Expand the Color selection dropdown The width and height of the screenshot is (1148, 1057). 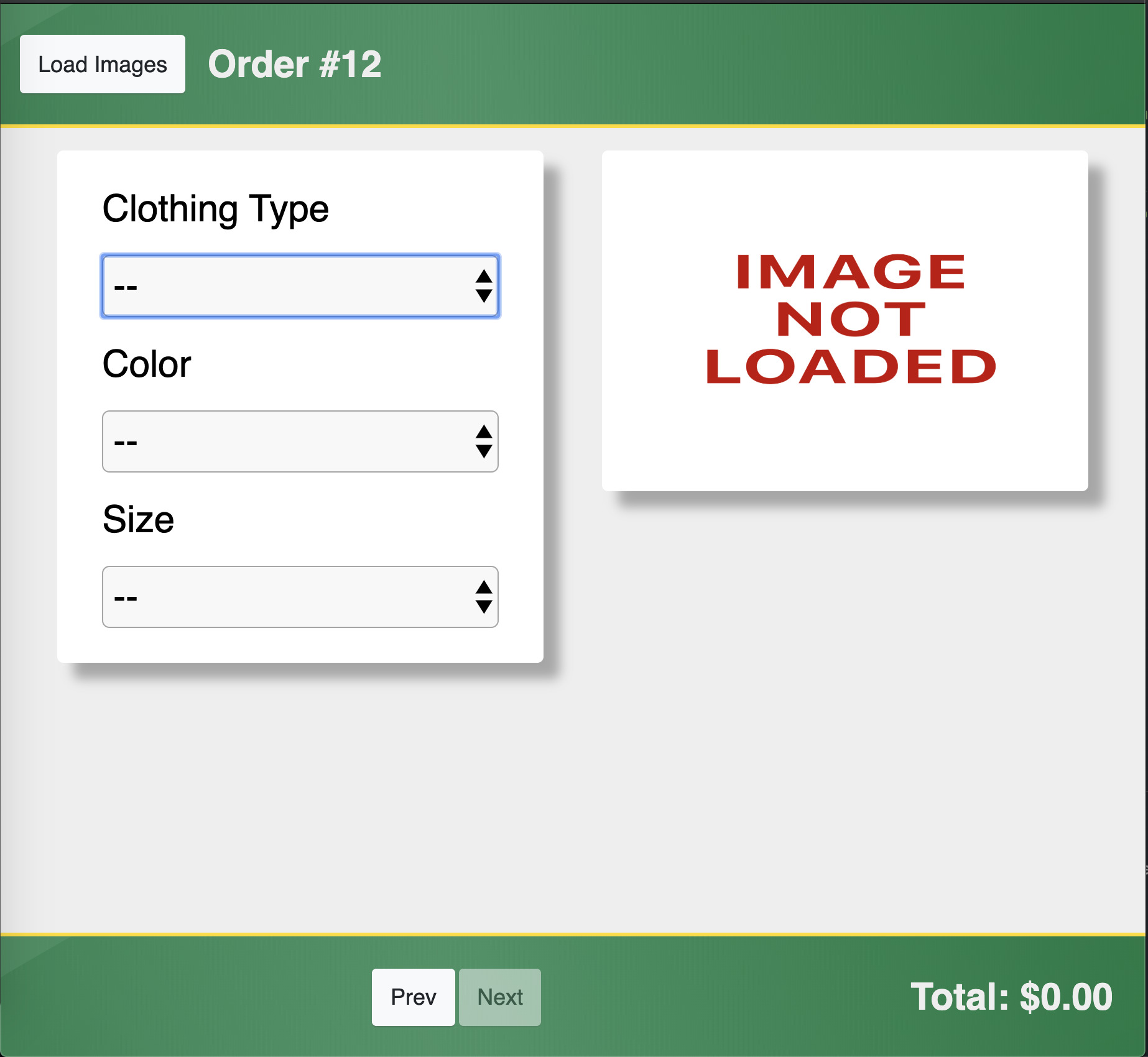pyautogui.click(x=300, y=441)
